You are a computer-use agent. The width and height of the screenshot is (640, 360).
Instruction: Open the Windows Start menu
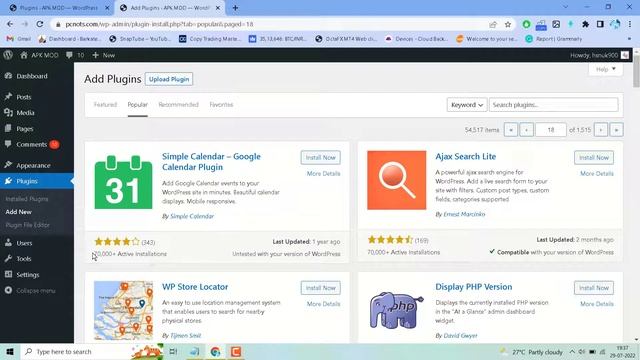pyautogui.click(x=10, y=351)
